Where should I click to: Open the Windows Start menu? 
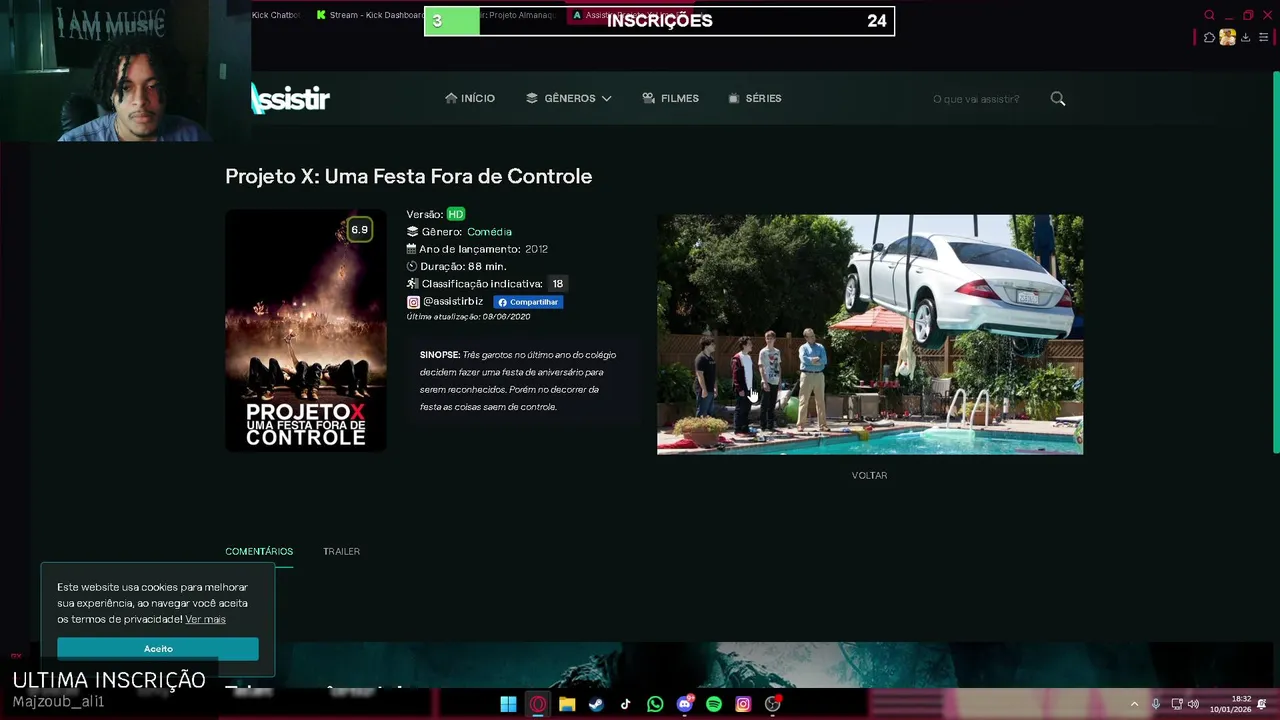[508, 704]
